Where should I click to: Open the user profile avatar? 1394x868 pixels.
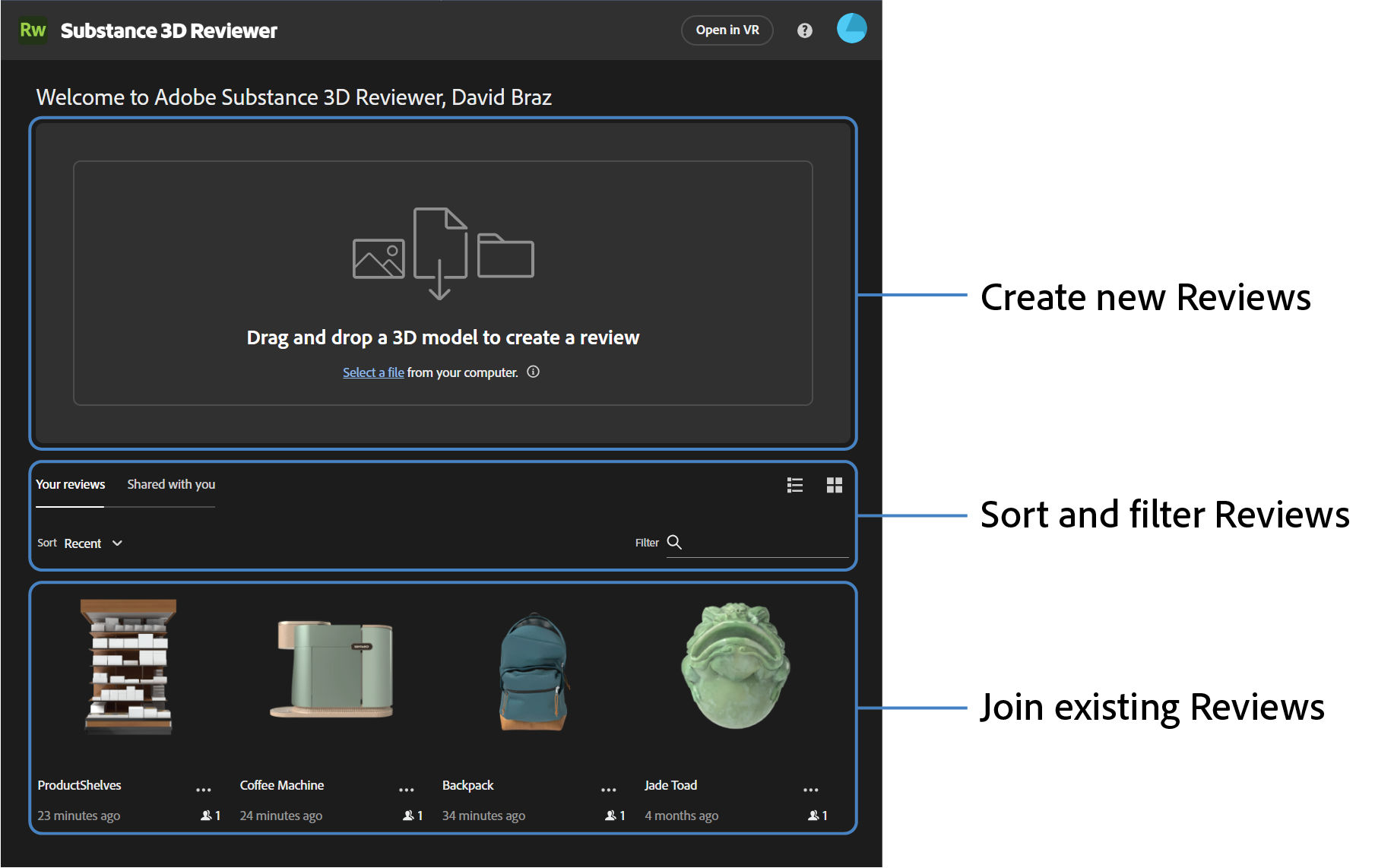tap(851, 29)
